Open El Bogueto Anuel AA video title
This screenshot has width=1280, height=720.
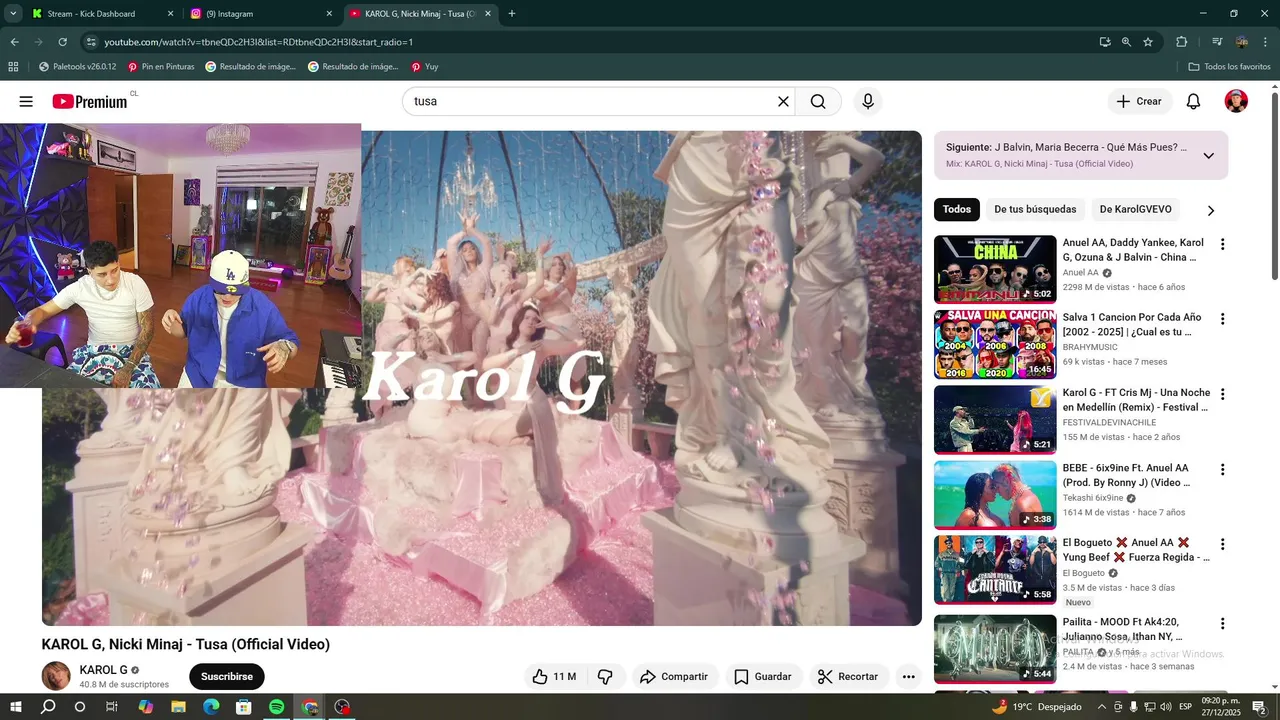tap(1136, 549)
